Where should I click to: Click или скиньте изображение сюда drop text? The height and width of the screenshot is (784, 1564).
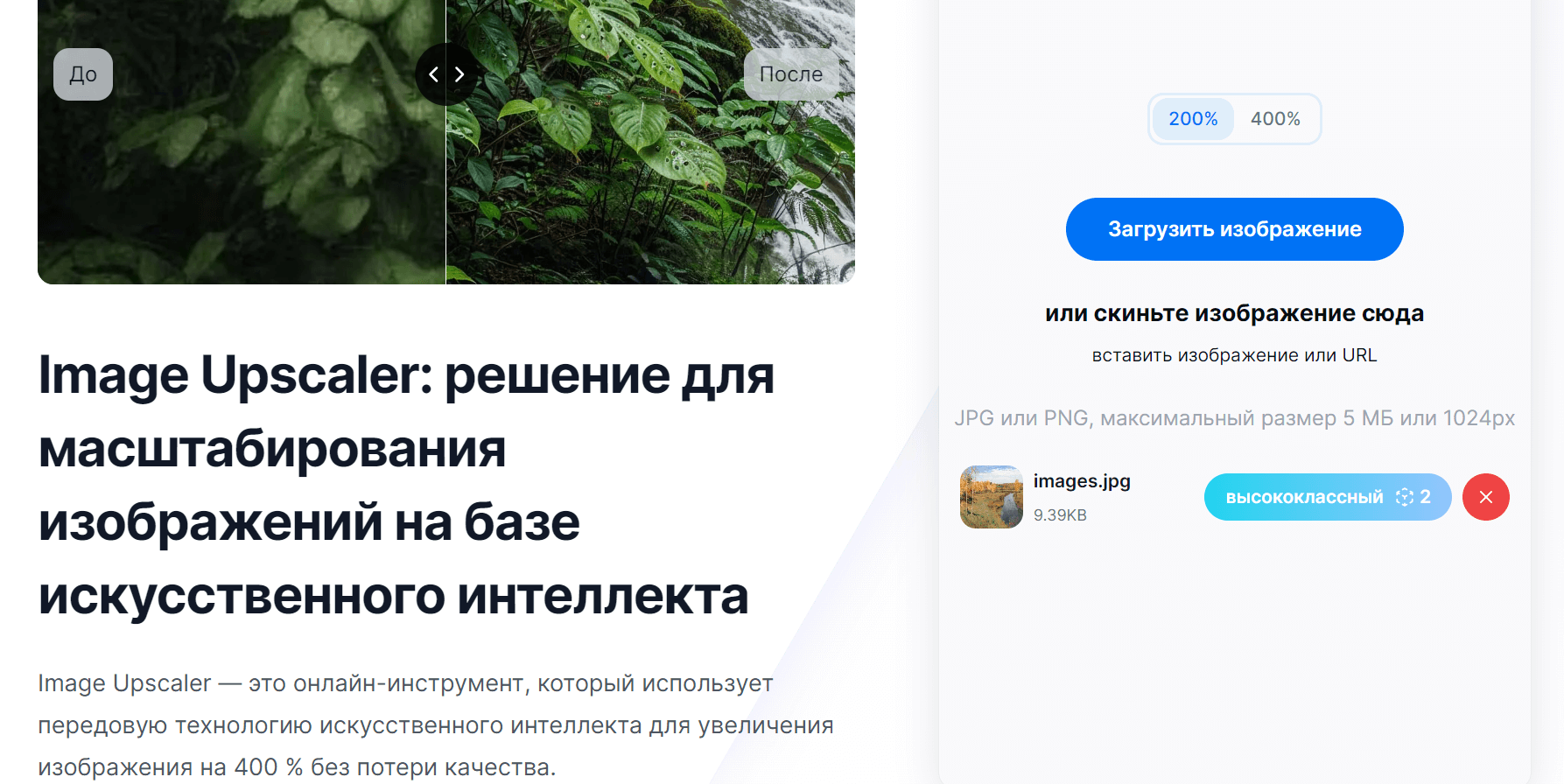point(1234,313)
